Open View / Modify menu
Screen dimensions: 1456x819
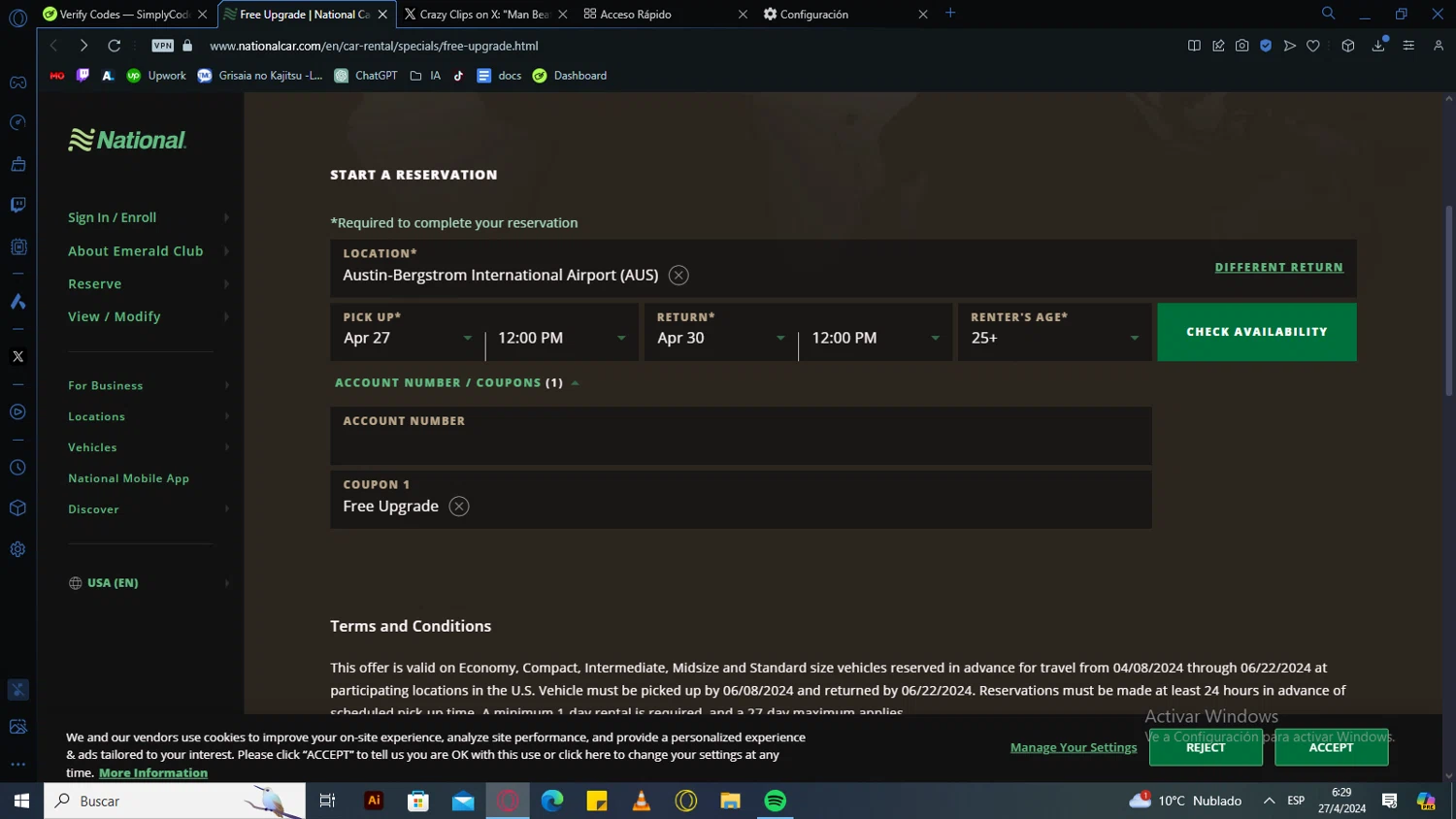coord(149,316)
